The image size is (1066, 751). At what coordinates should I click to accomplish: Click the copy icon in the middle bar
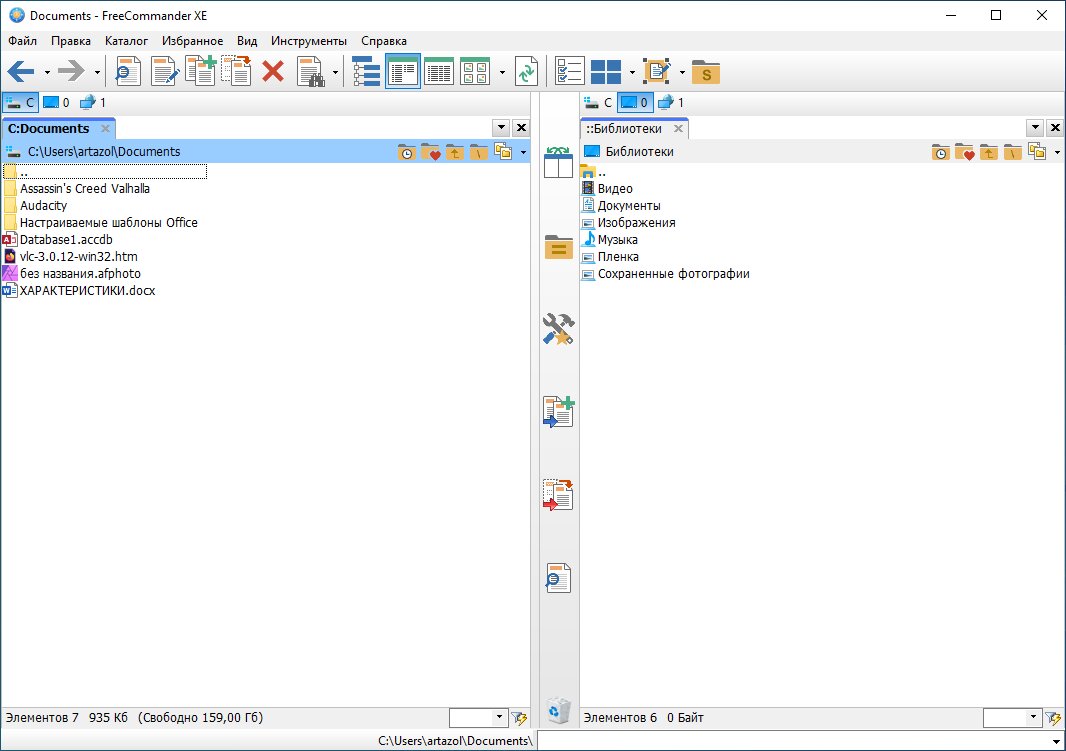(558, 412)
